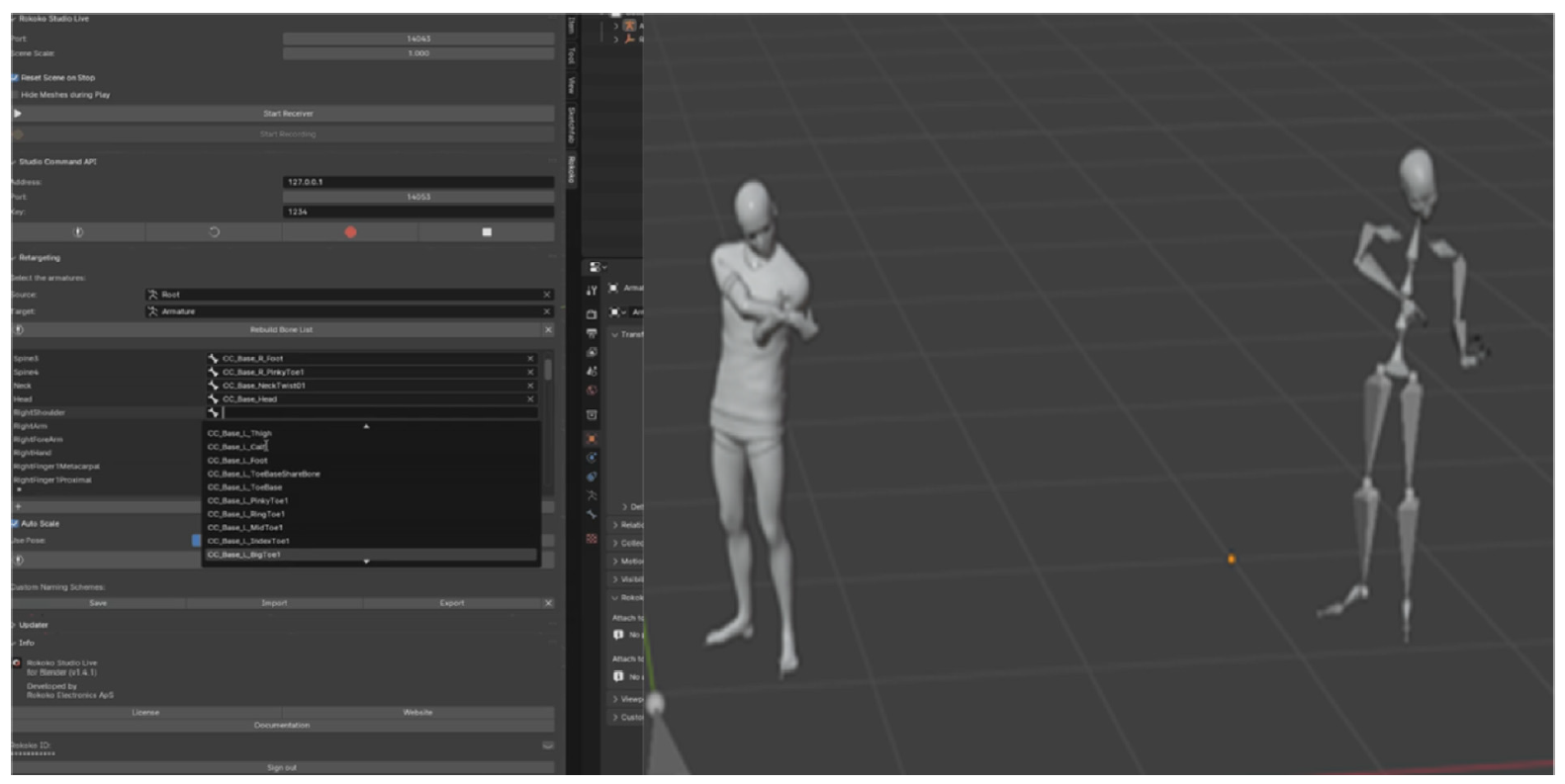The image size is (1565, 784).
Task: Disable Reset Scene on Stop checkbox
Action: pos(15,77)
